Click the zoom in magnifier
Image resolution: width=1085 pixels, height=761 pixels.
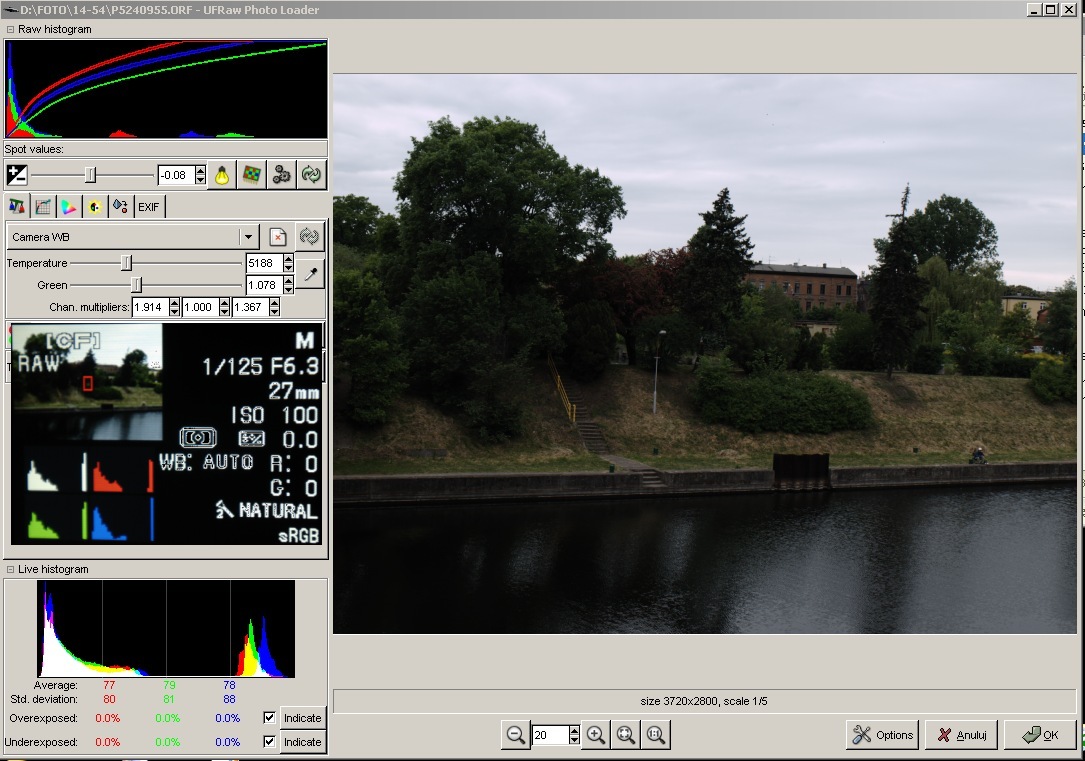click(596, 735)
